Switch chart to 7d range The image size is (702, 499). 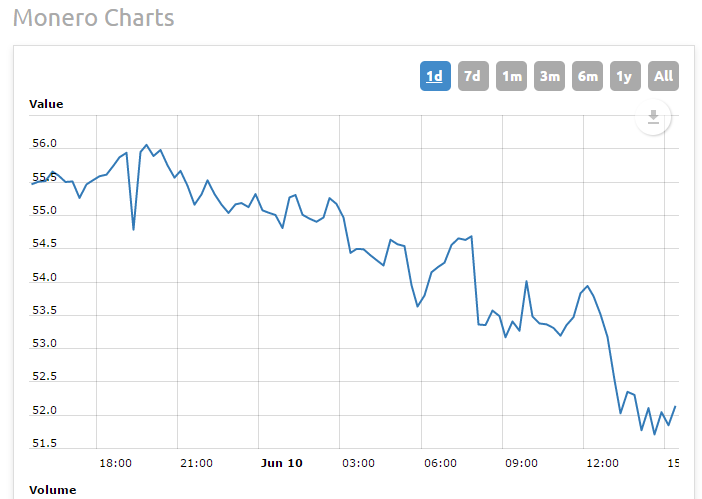[473, 76]
